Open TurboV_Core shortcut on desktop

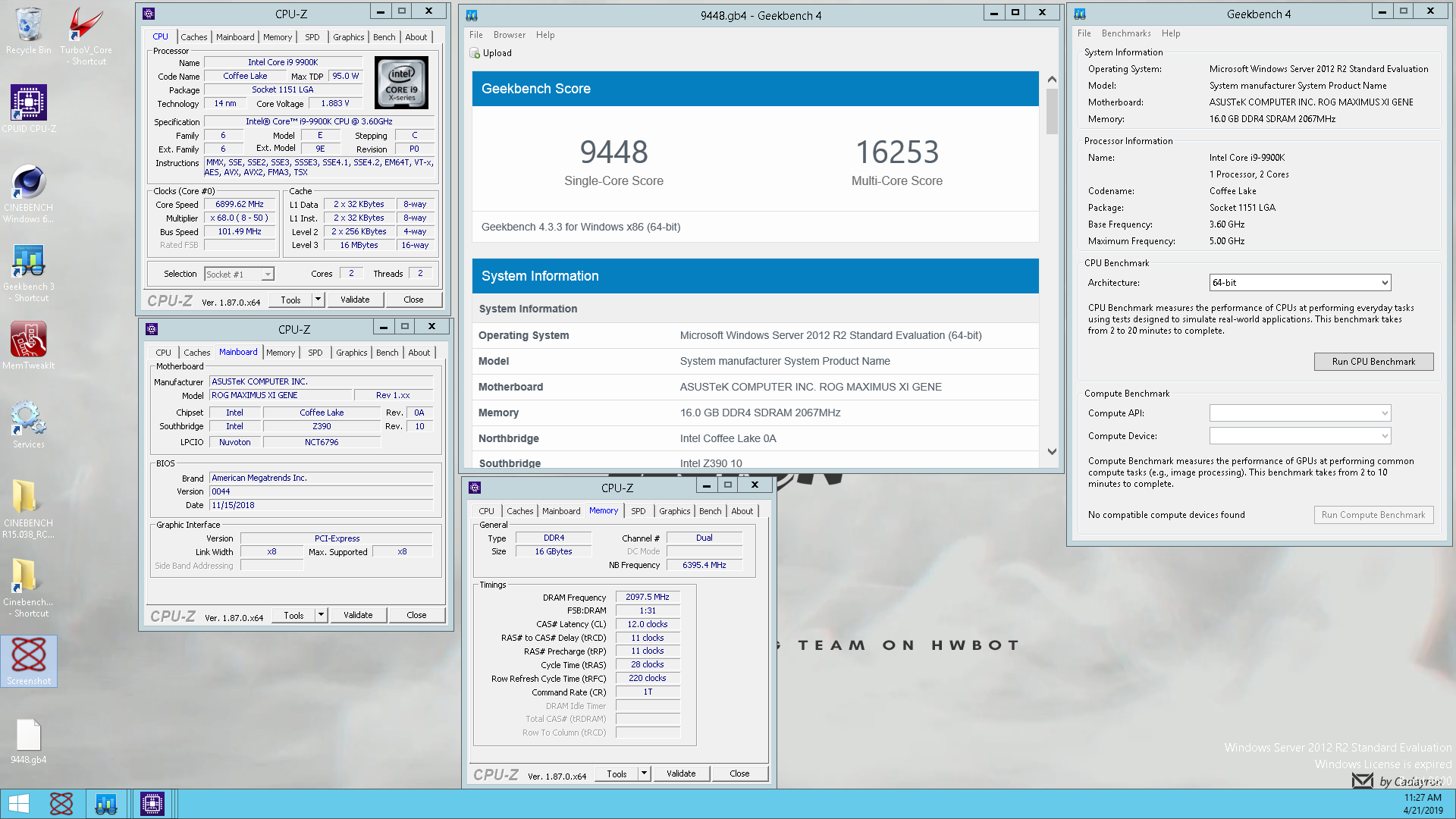[86, 35]
